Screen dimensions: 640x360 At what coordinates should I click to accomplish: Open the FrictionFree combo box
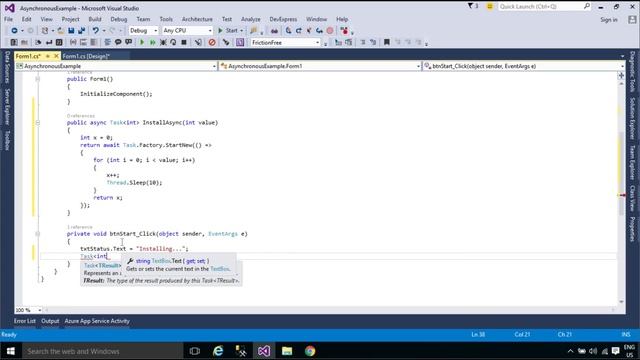(x=285, y=42)
